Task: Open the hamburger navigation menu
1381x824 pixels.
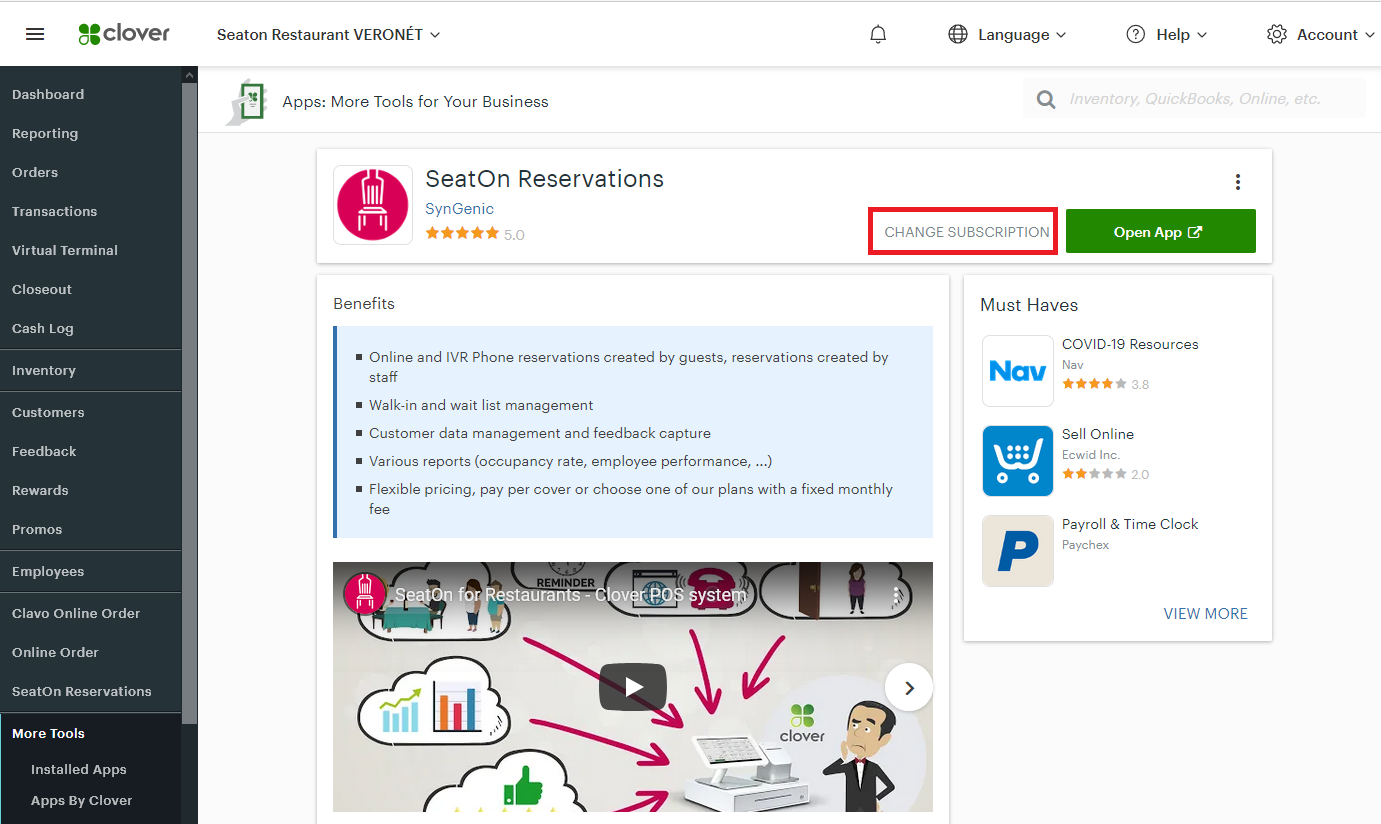Action: click(x=35, y=34)
